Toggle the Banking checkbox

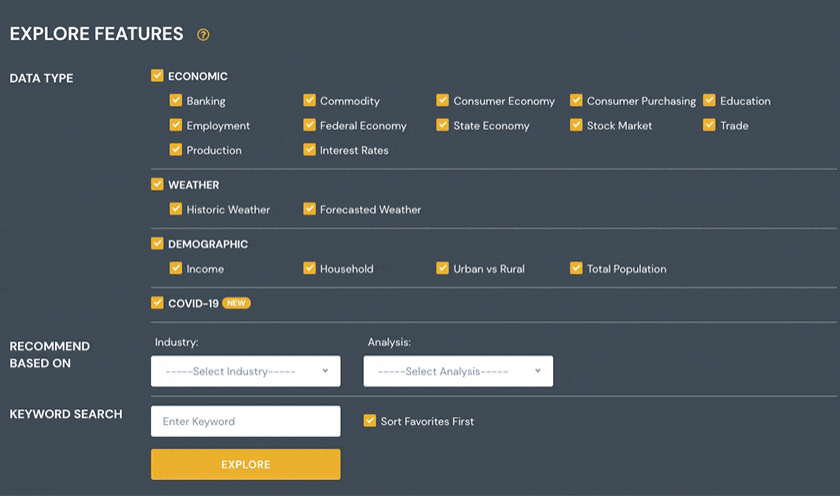tap(176, 101)
